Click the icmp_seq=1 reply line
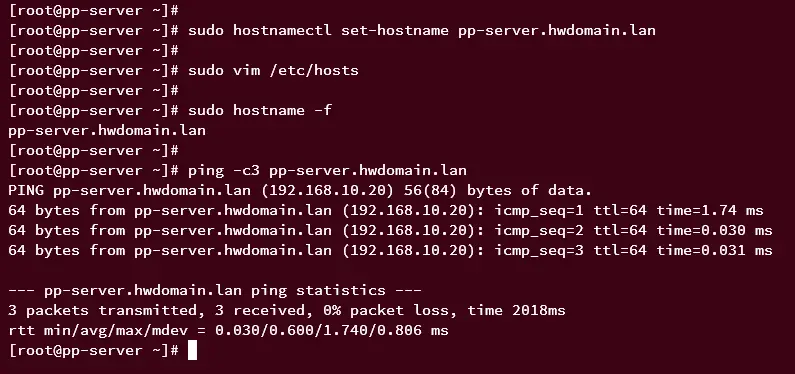Screen dimensions: 795x374 pyautogui.click(x=386, y=210)
